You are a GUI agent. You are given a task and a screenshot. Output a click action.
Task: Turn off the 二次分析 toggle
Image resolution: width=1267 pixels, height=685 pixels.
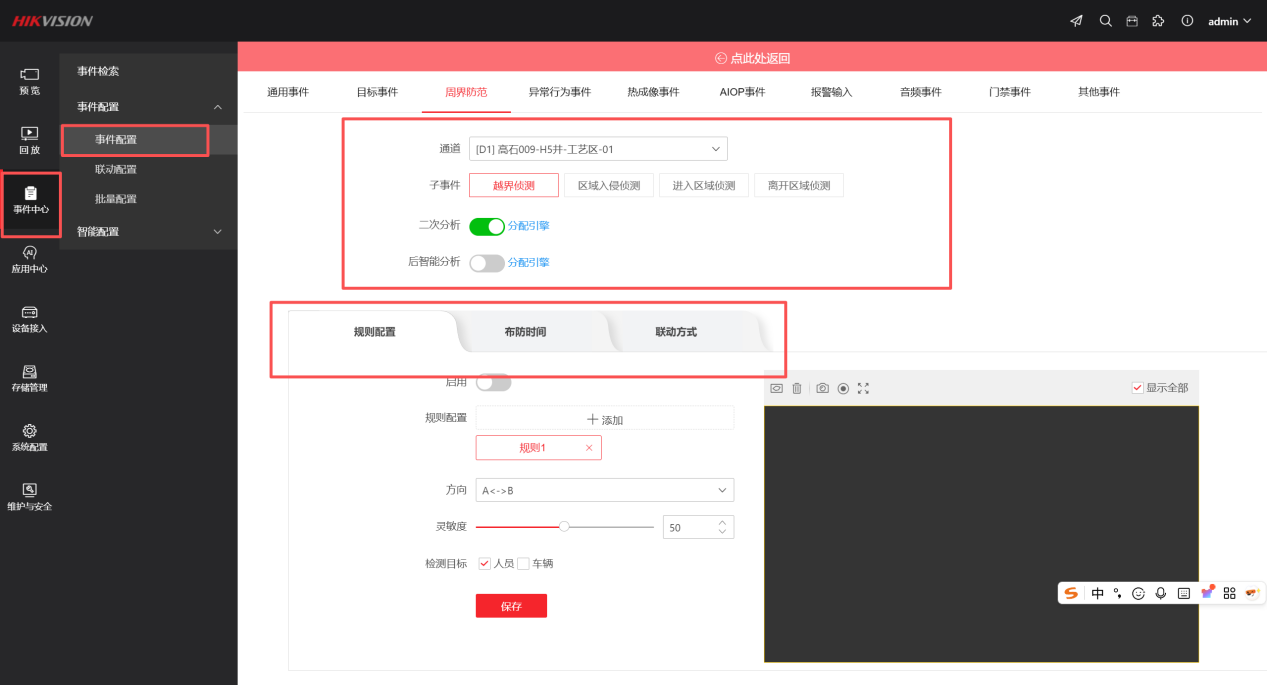487,226
